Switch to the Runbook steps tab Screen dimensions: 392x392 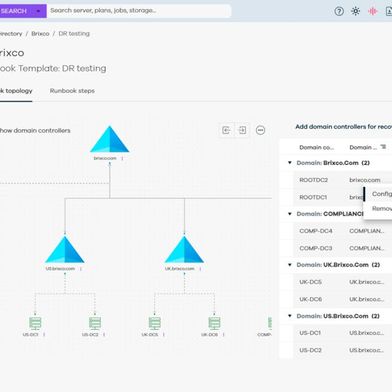click(x=72, y=91)
